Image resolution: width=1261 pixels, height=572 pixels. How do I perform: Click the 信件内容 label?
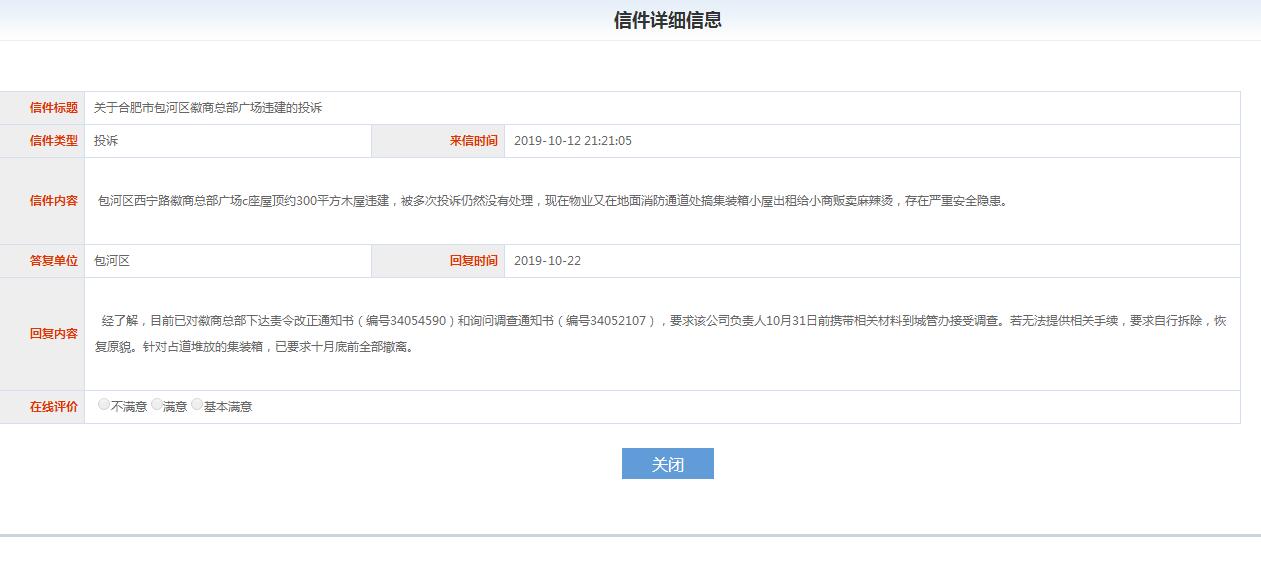point(54,201)
